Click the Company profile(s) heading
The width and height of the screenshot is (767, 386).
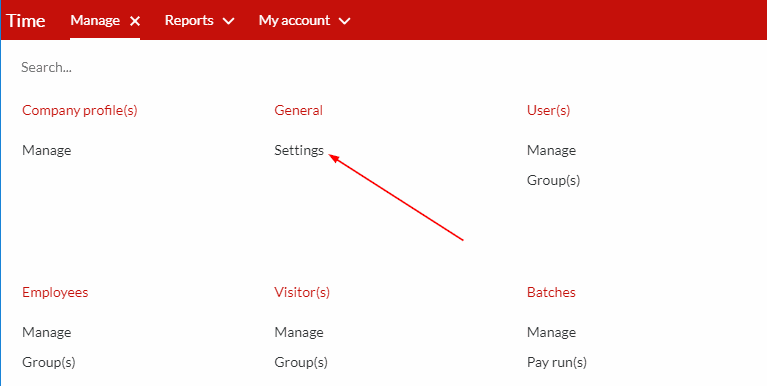tap(80, 111)
